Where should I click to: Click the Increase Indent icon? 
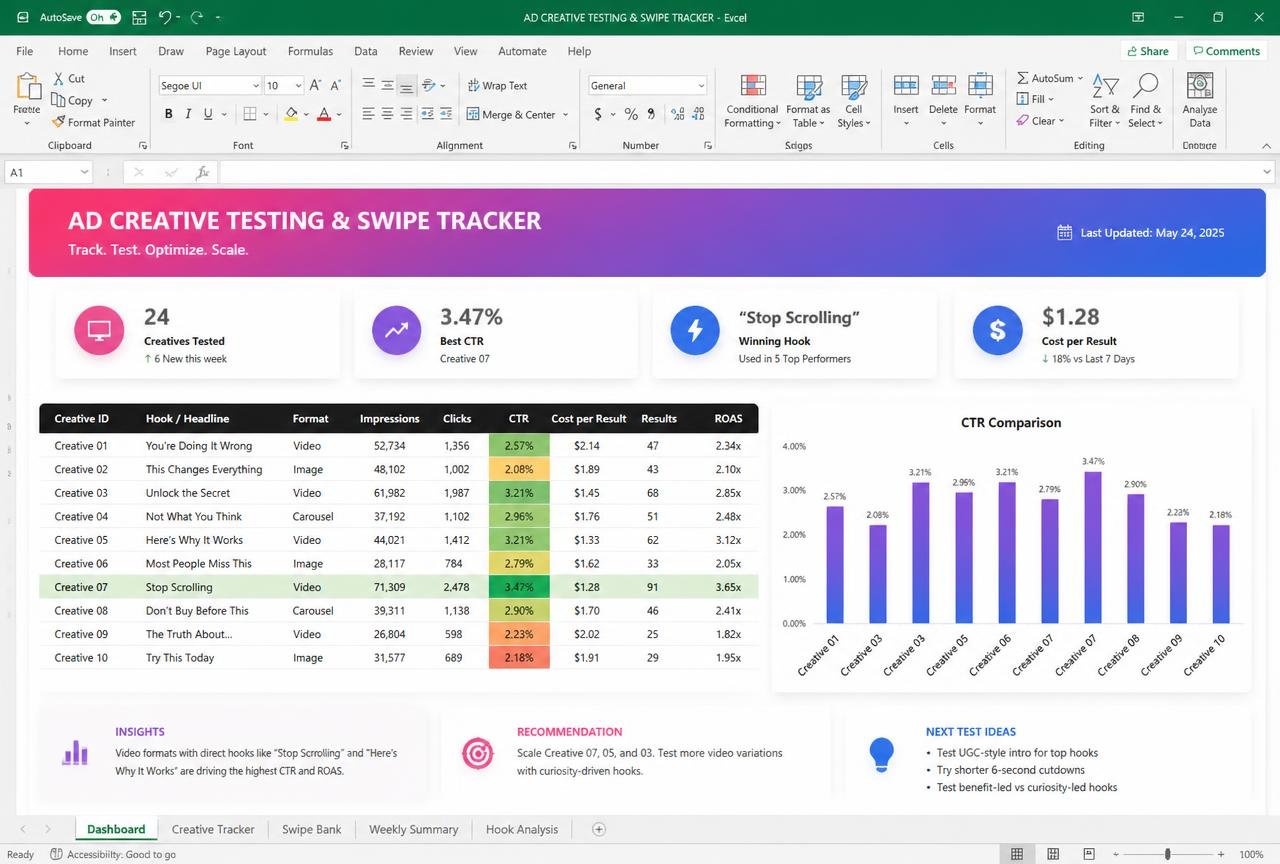pyautogui.click(x=445, y=114)
